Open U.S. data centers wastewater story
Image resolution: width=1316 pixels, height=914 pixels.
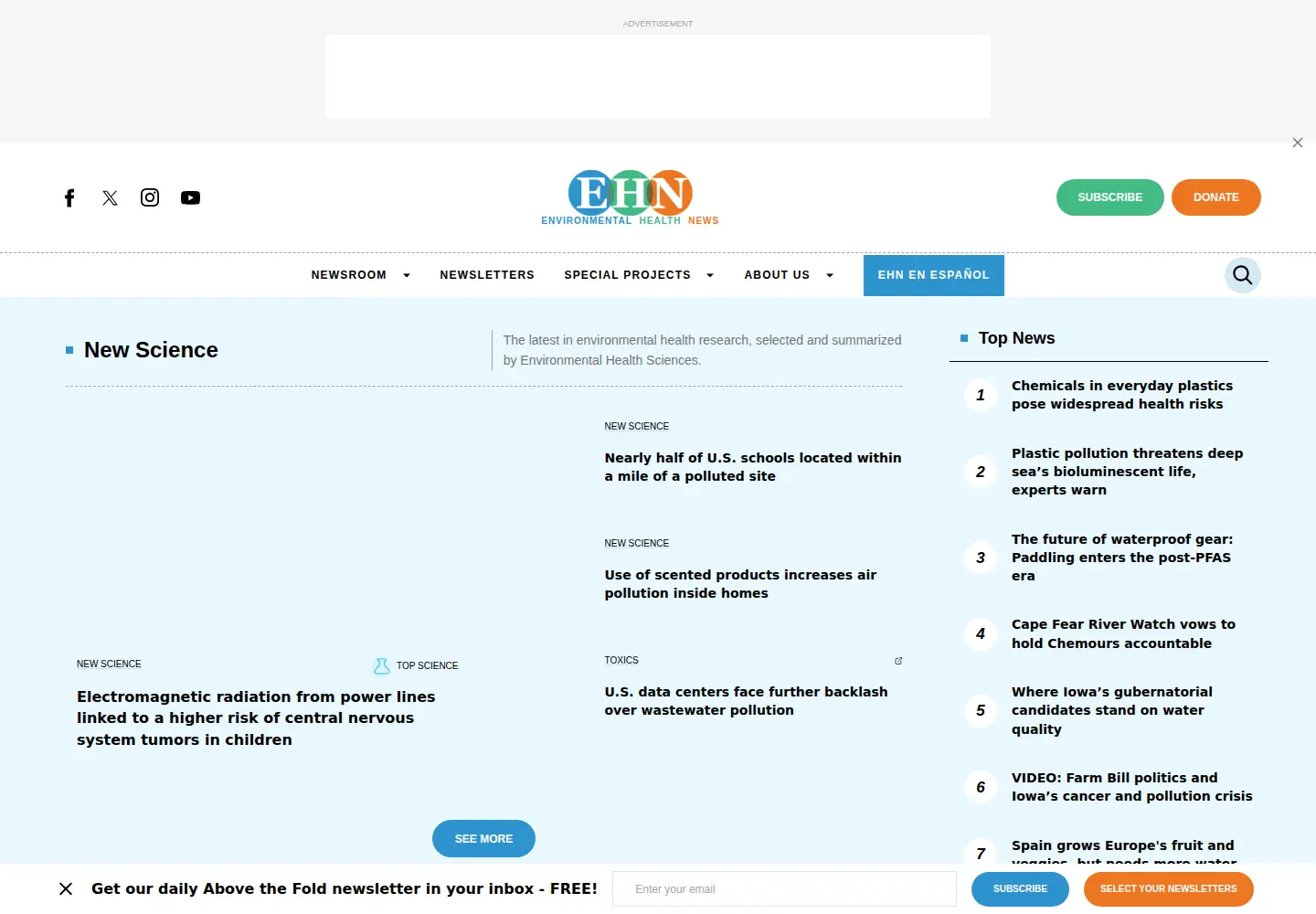[746, 701]
